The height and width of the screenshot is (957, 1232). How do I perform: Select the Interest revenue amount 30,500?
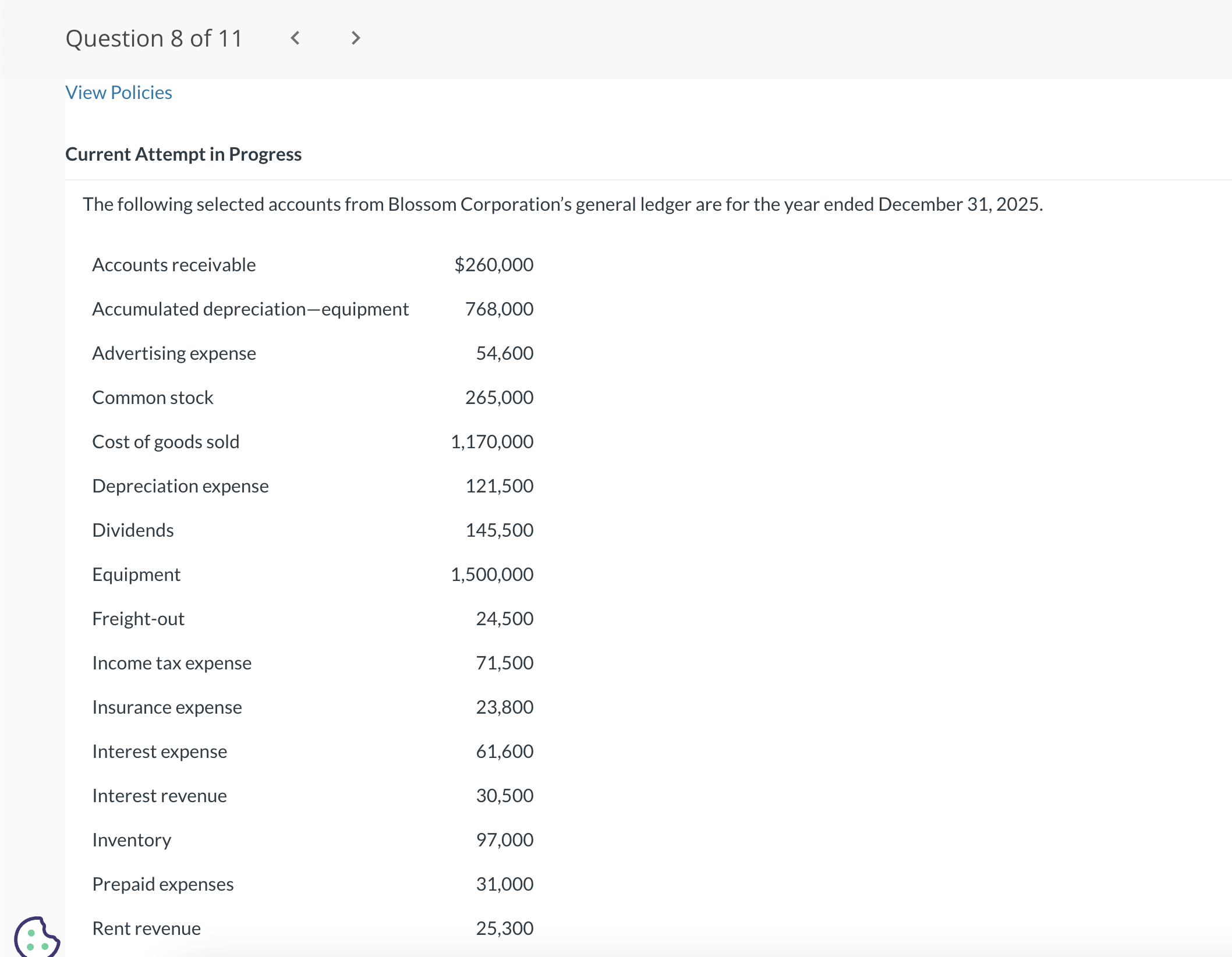point(504,796)
